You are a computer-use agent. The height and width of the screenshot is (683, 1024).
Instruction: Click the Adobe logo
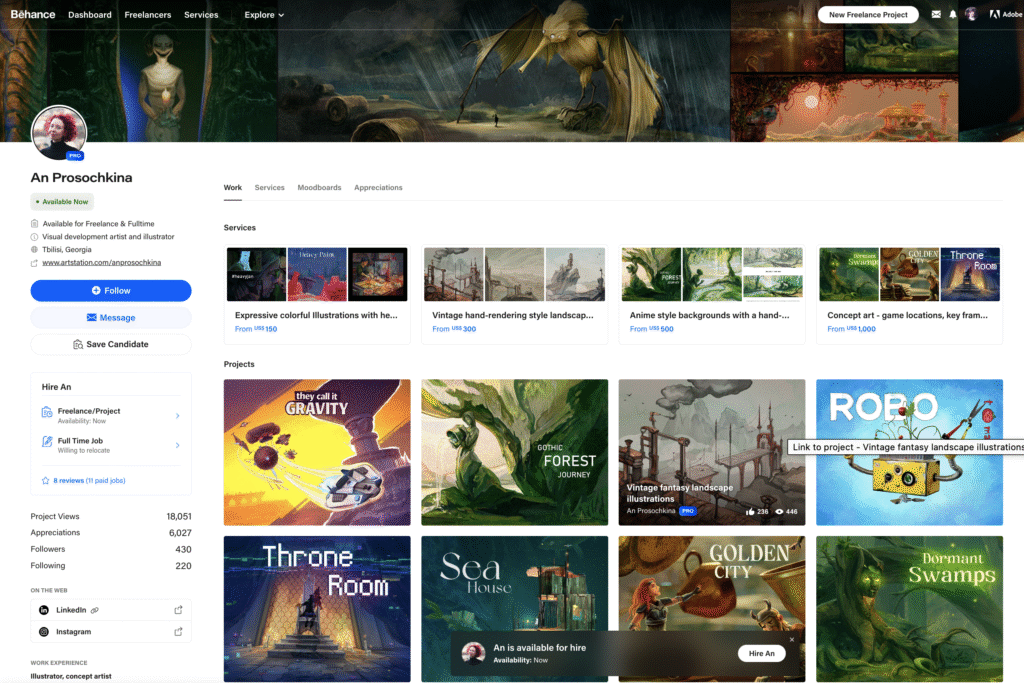coord(1003,14)
